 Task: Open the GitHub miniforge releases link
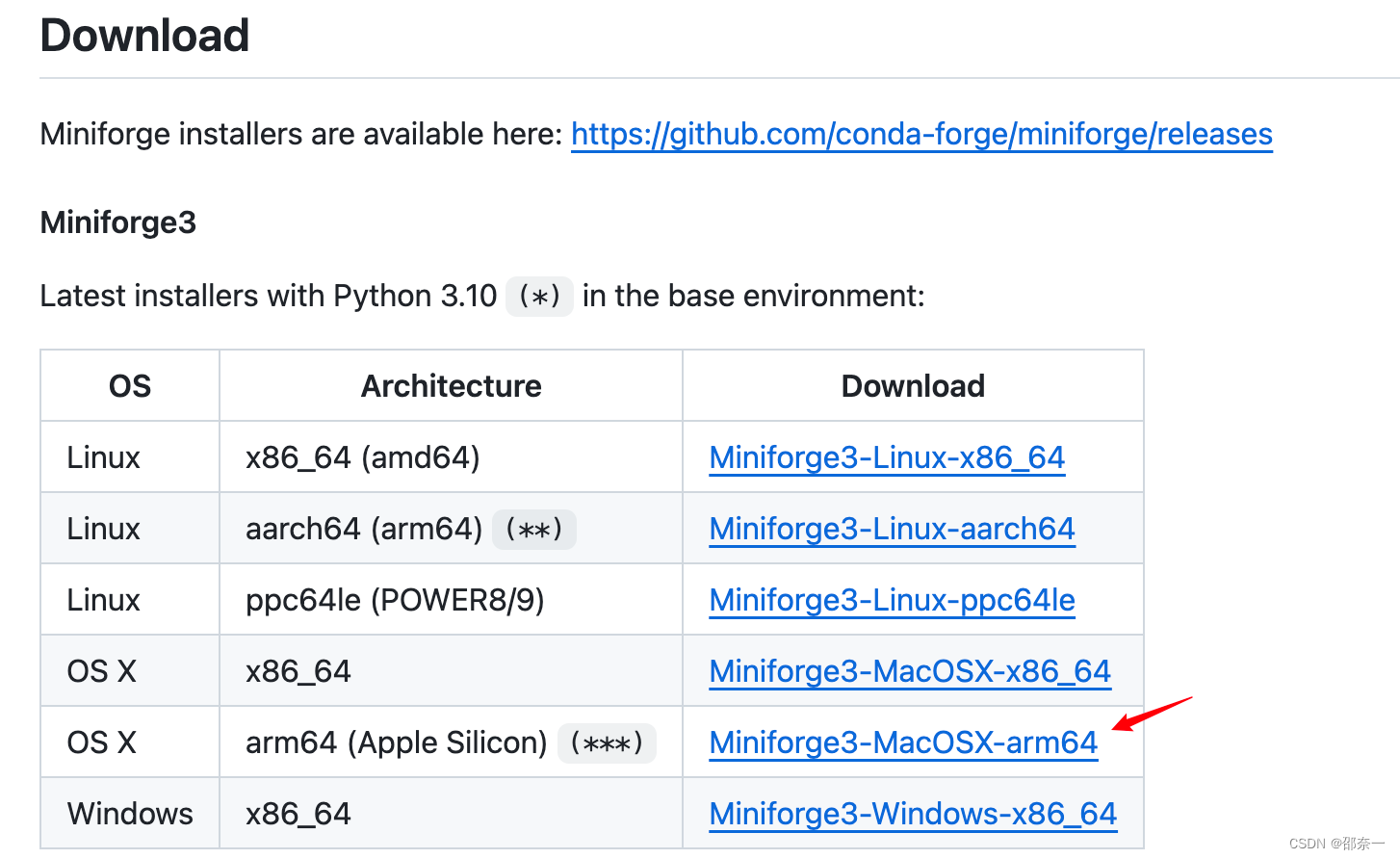pyautogui.click(x=921, y=134)
